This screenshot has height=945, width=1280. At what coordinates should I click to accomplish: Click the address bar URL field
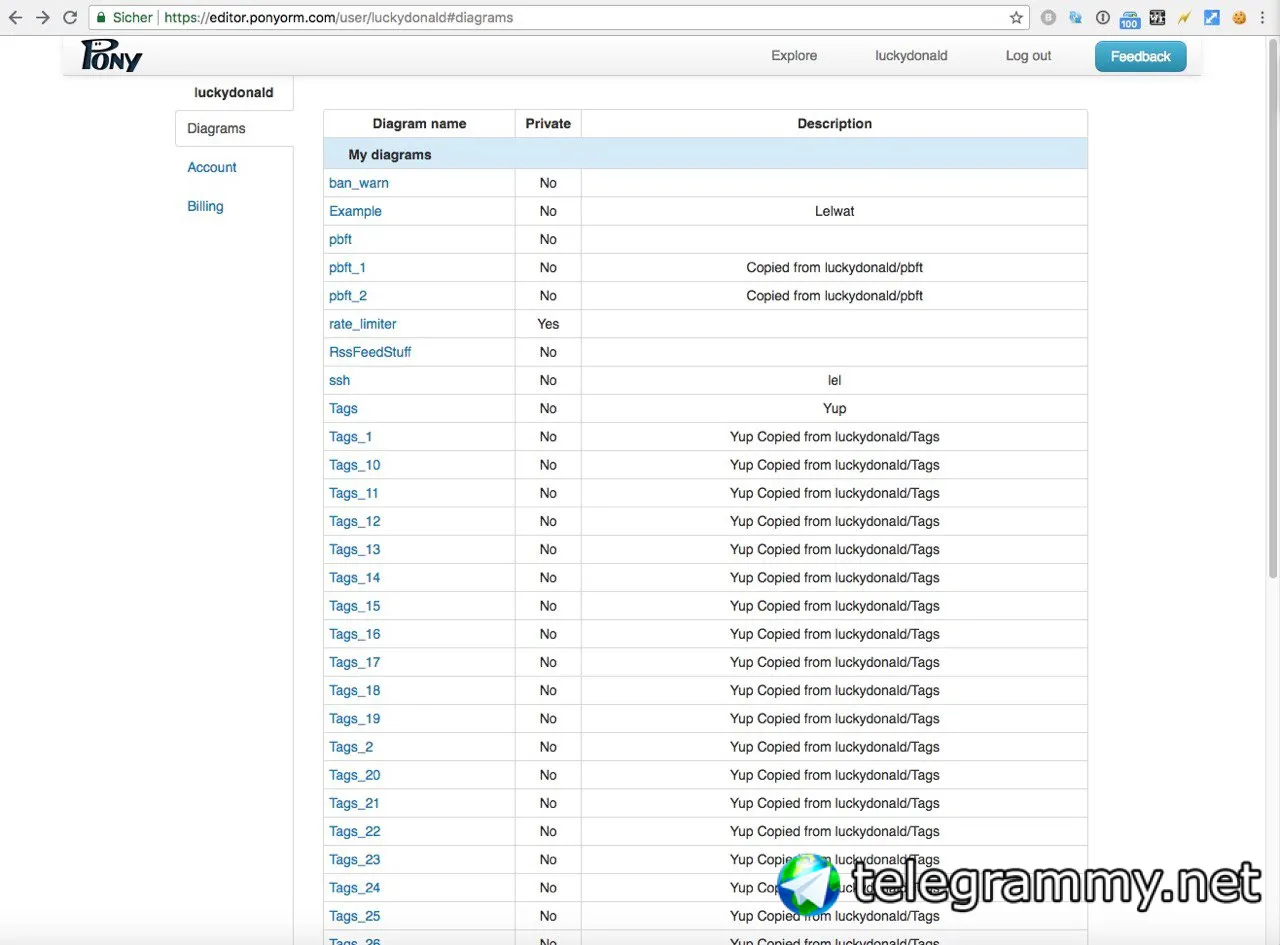tap(560, 17)
